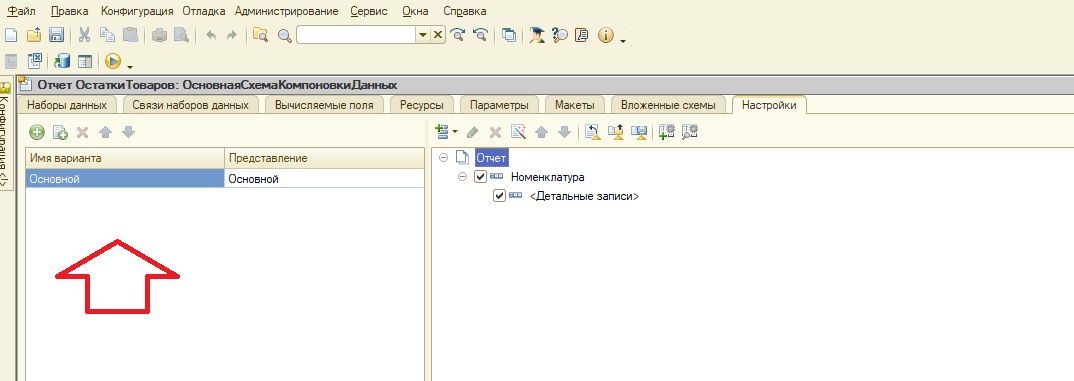
Task: Click the Copy icon in main toolbar
Action: click(x=108, y=36)
